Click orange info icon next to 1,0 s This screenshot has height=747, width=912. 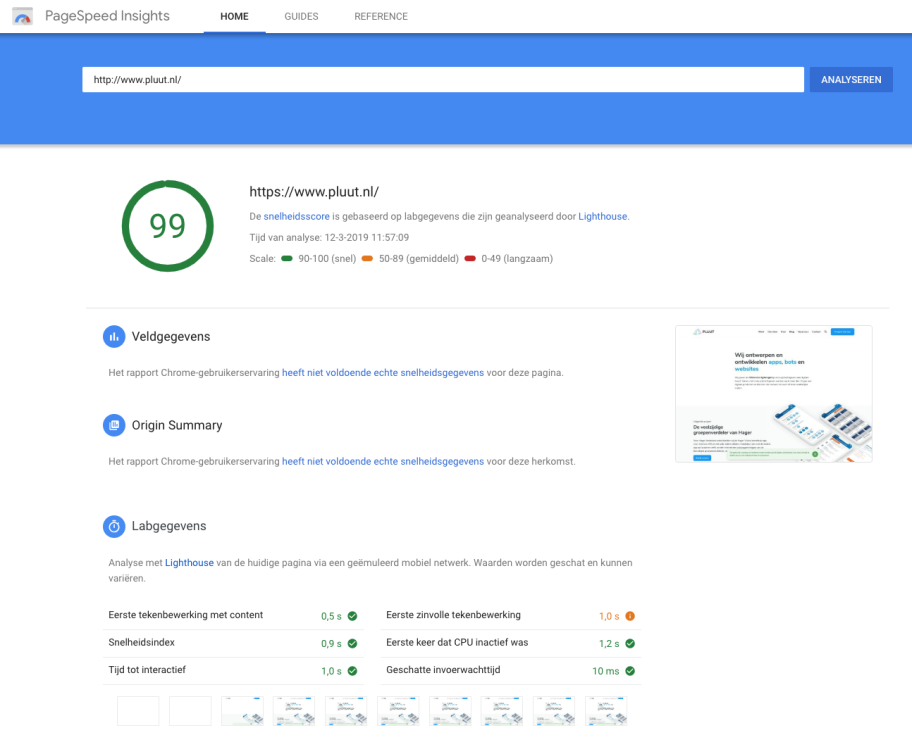(630, 616)
